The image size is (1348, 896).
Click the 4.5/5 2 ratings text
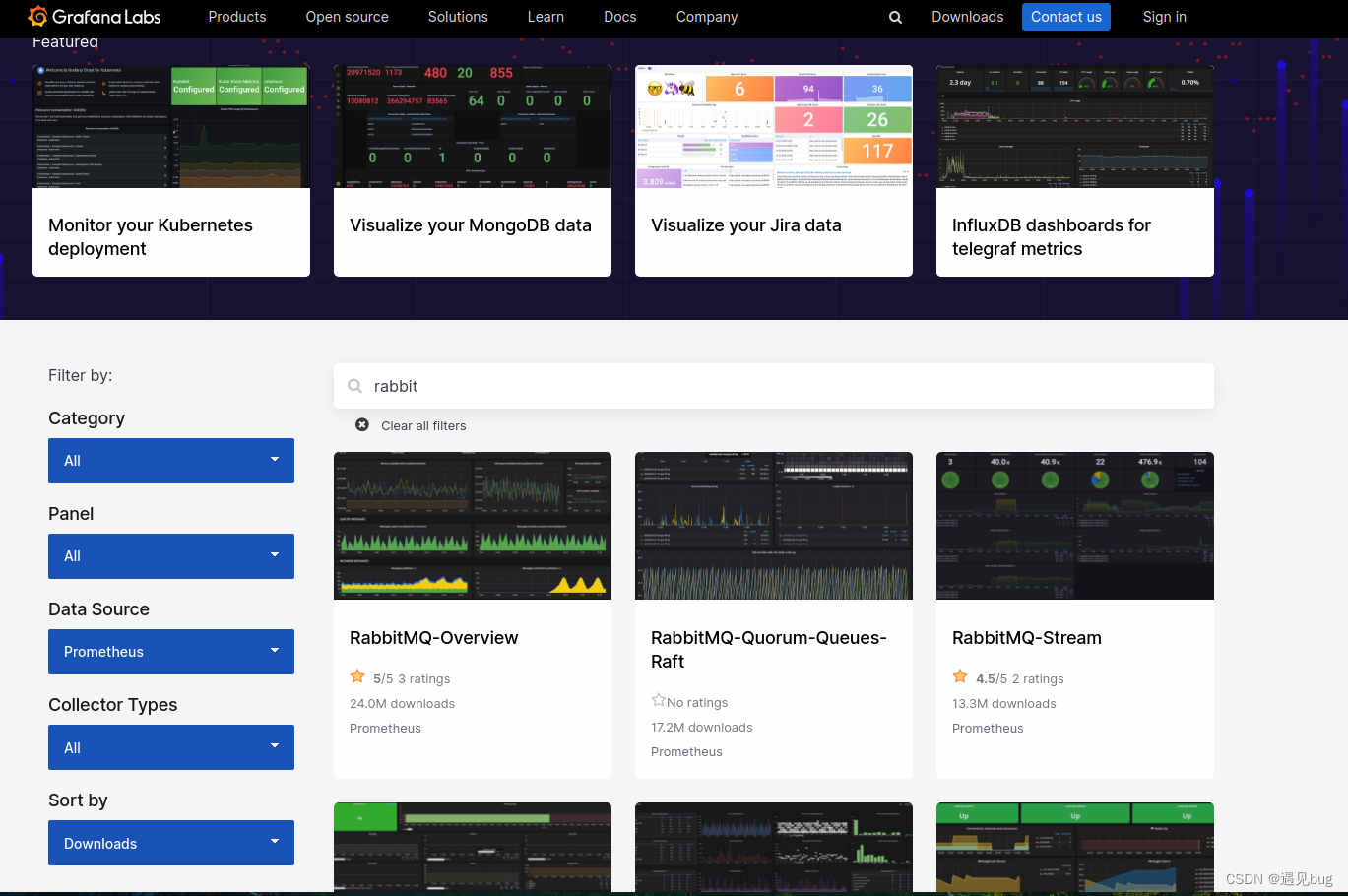1020,679
